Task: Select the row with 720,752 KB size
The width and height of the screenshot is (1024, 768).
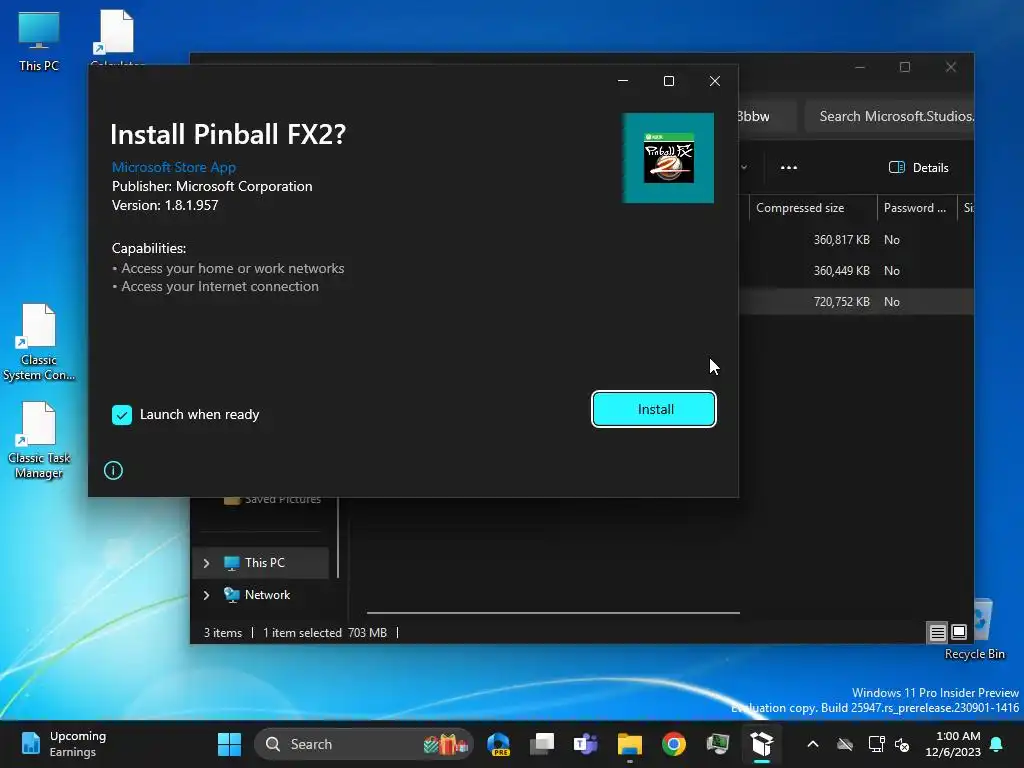Action: (x=856, y=302)
